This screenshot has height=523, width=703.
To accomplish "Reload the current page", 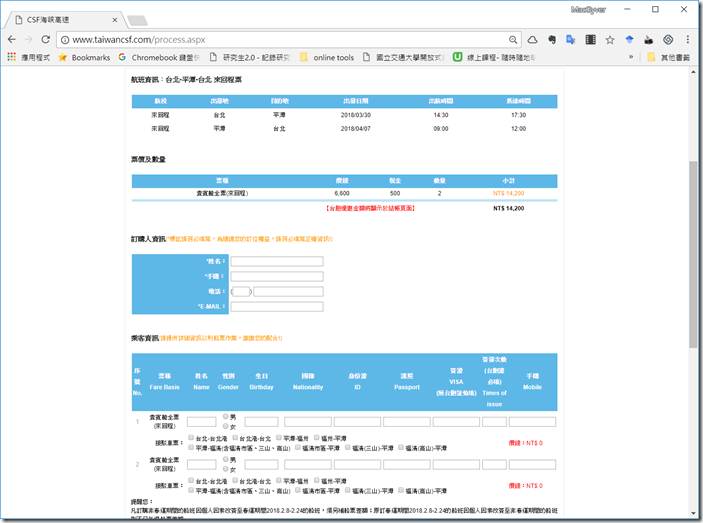I will (x=45, y=39).
